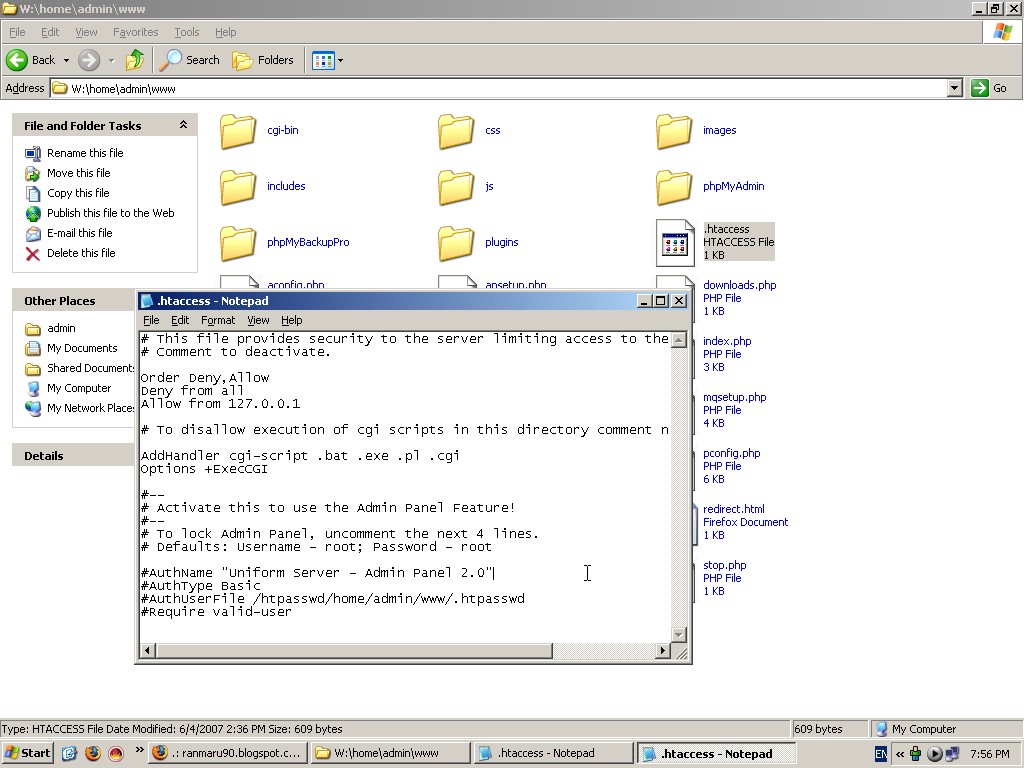Open the Notepad Help menu
Viewport: 1024px width, 768px height.
292,320
